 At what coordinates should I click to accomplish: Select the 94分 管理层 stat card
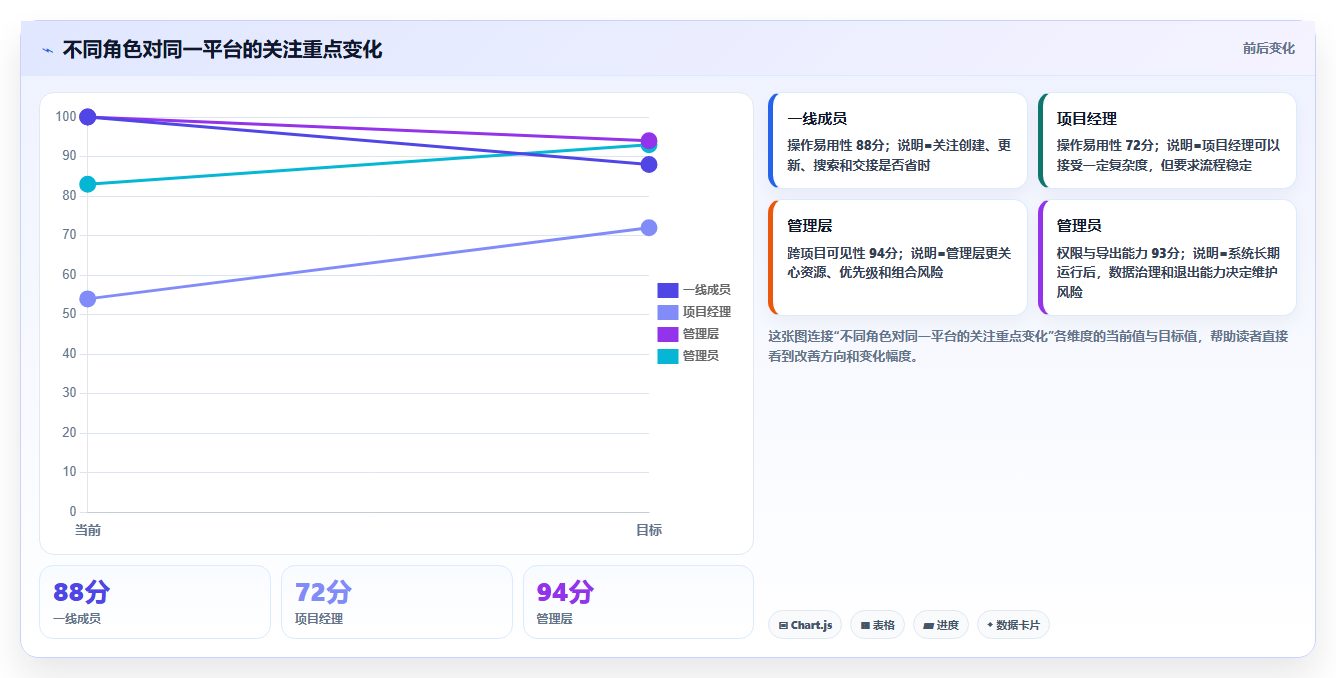pyautogui.click(x=638, y=602)
